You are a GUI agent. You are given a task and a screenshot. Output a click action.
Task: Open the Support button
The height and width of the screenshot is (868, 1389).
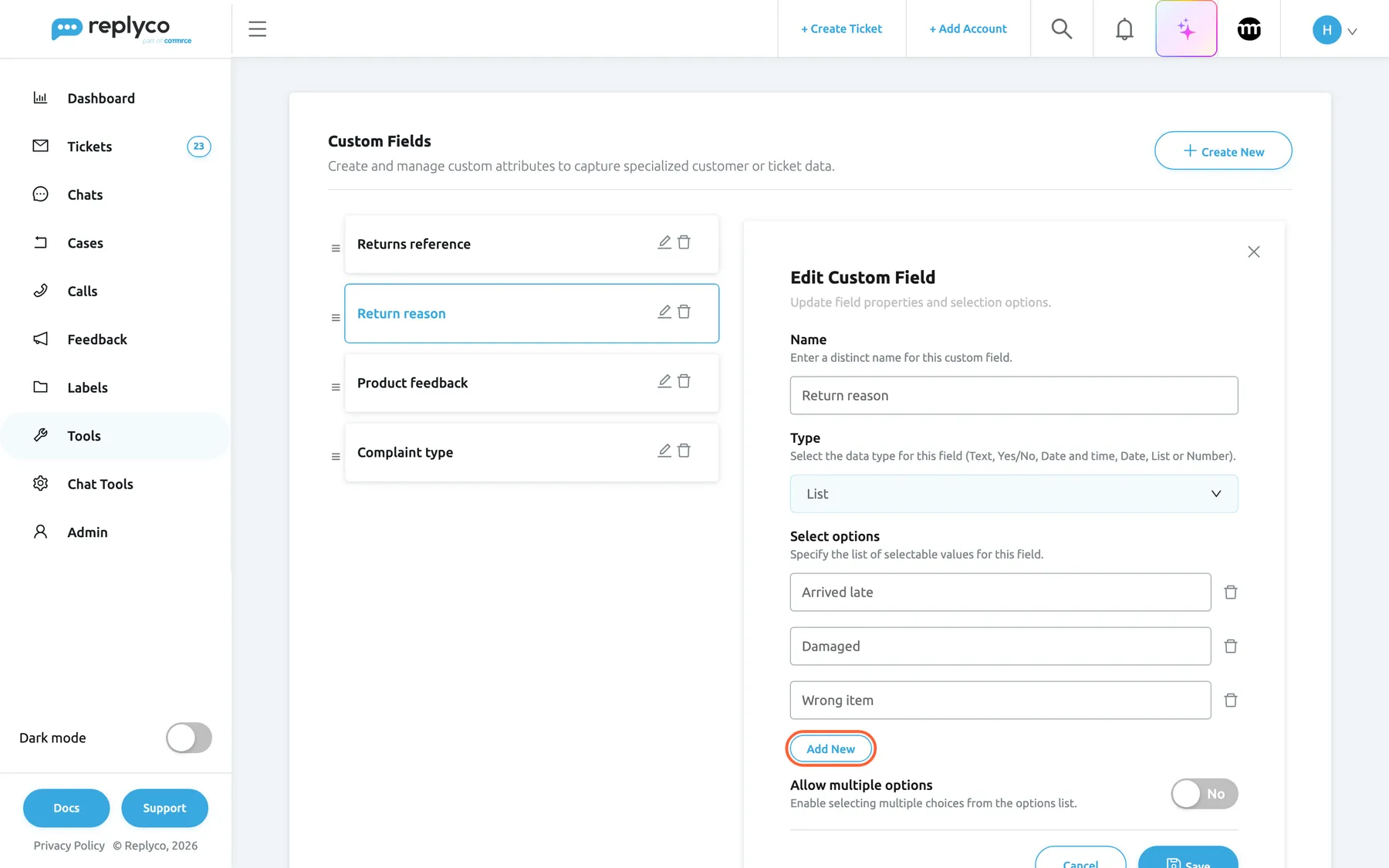click(164, 808)
